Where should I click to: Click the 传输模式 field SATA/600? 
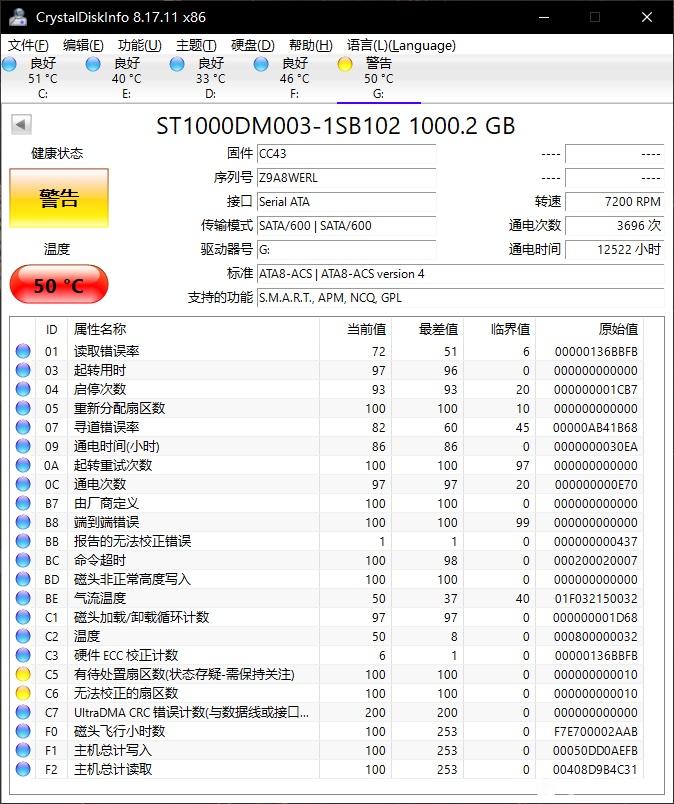coord(346,226)
